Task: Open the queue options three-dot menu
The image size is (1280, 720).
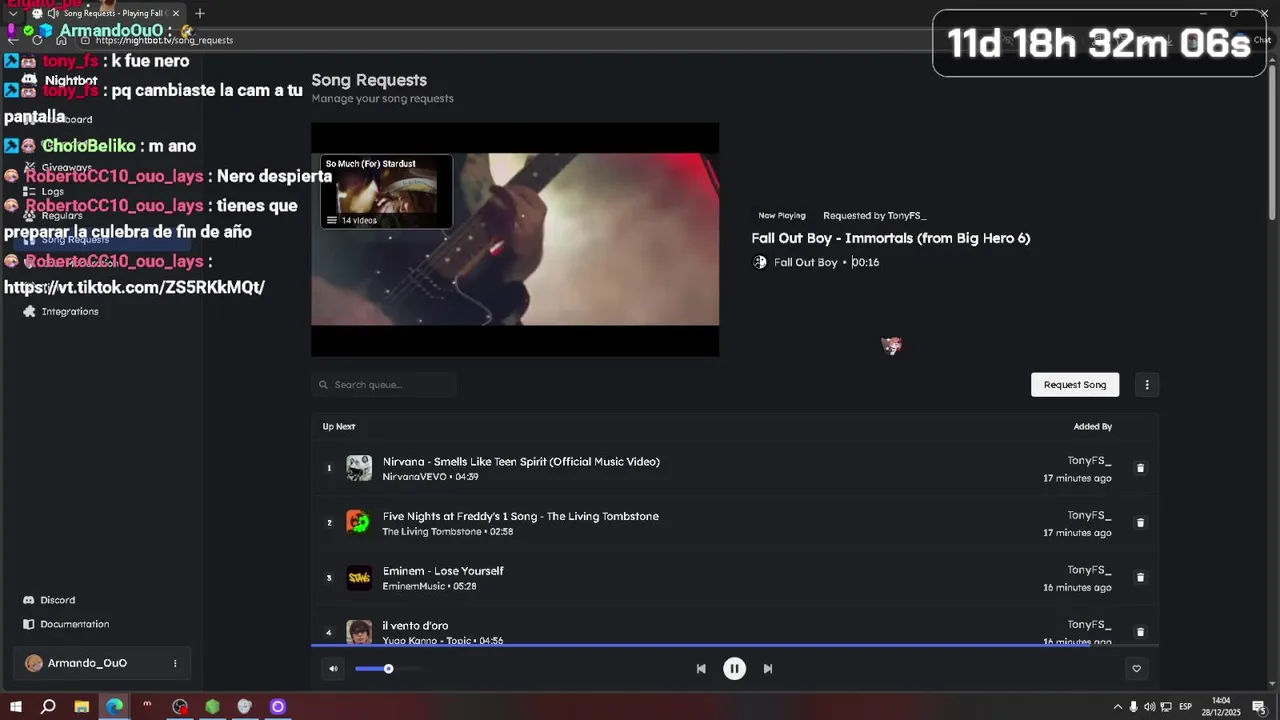Action: 1147,385
